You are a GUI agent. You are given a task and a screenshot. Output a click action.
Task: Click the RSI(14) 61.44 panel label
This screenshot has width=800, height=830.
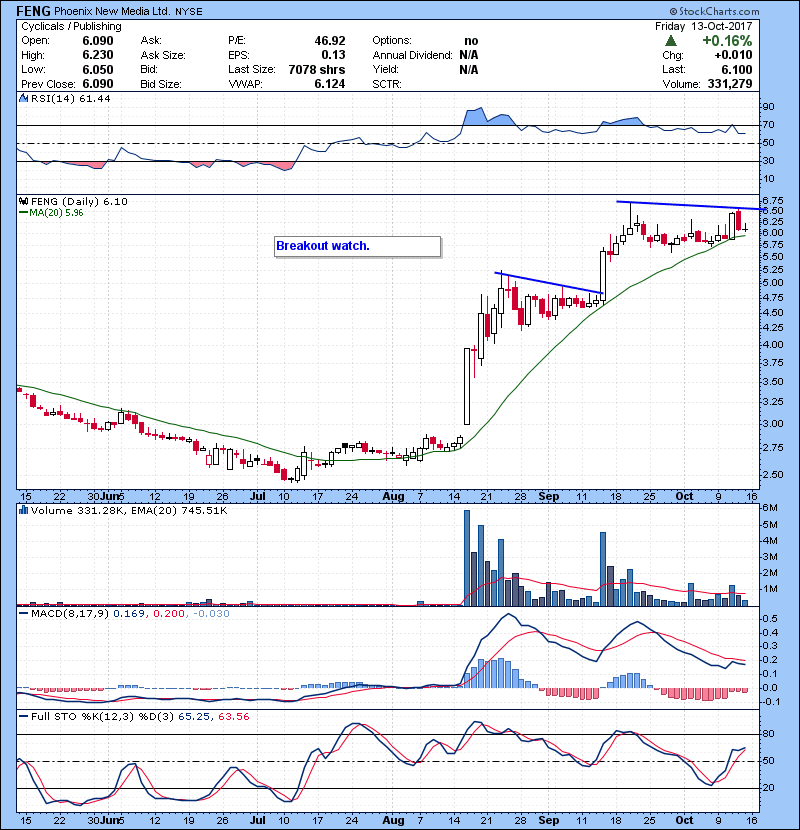71,98
